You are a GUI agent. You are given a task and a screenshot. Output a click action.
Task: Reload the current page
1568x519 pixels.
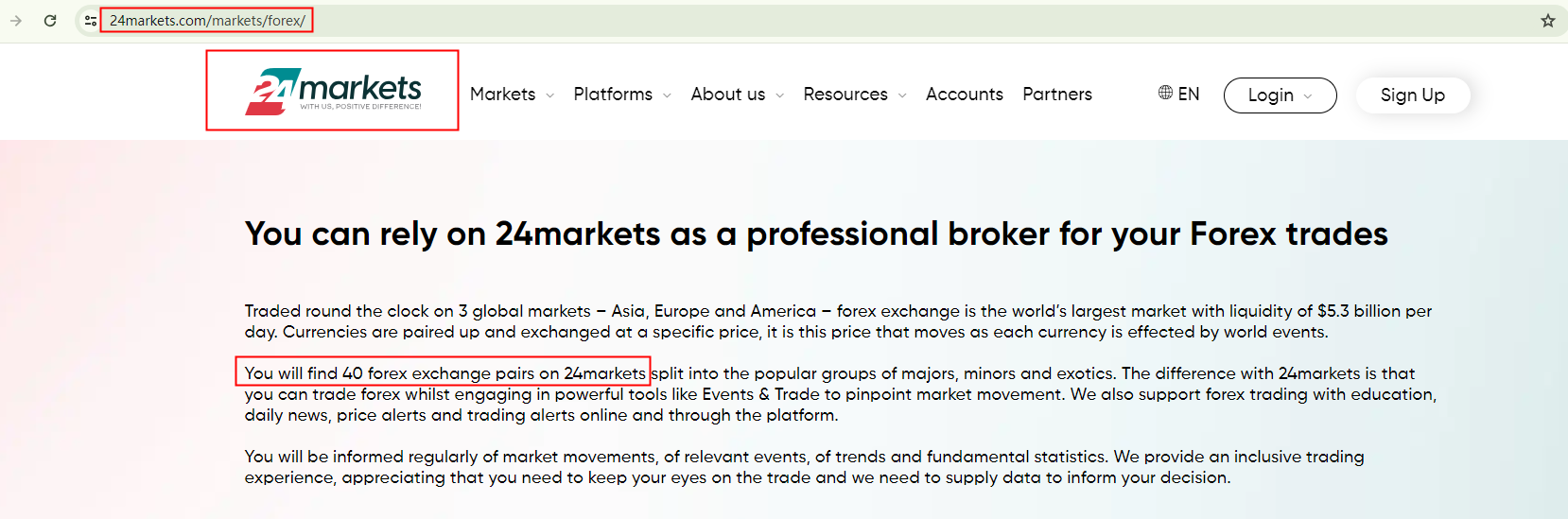[x=50, y=20]
